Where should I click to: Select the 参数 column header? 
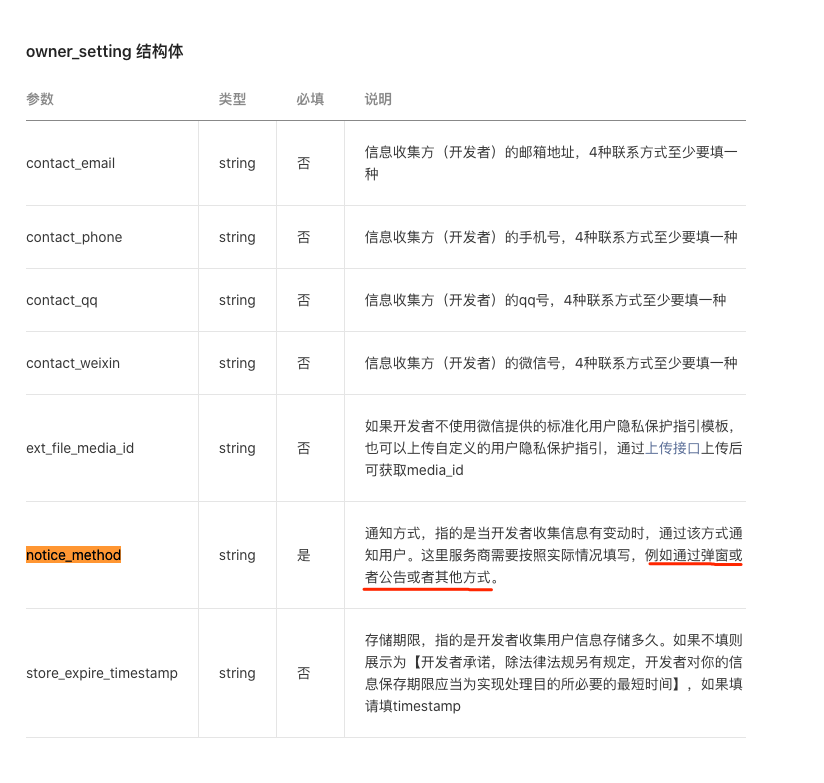click(40, 99)
